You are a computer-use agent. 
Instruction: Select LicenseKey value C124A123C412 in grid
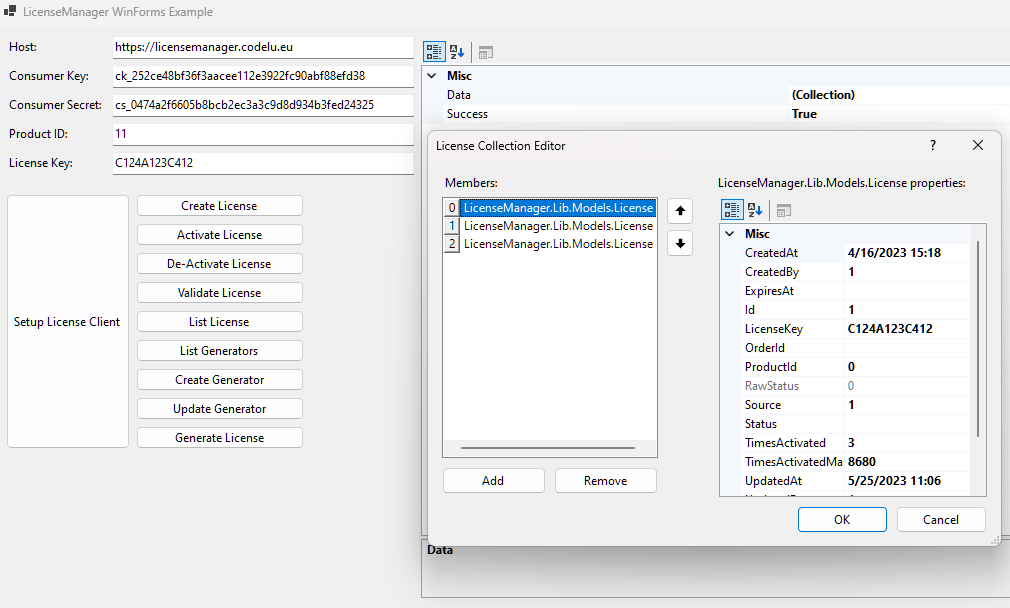pos(890,328)
